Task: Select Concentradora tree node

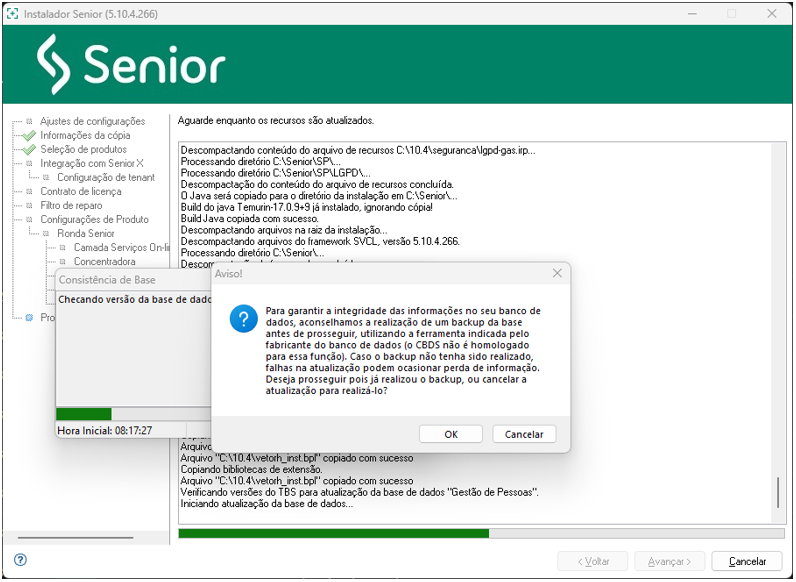Action: tap(105, 262)
